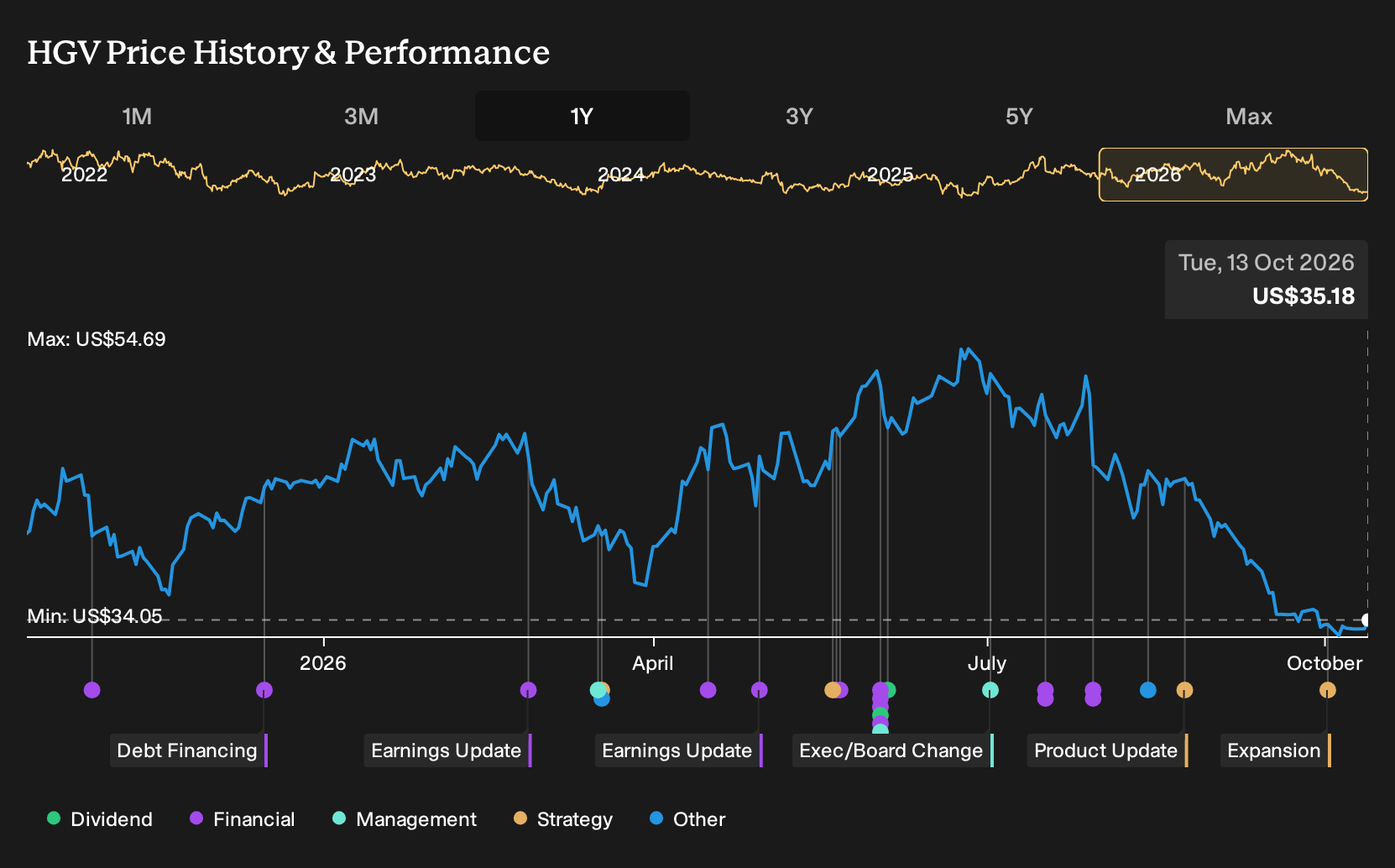Screen dimensions: 1395x868
Task: Click the Debt Financing event label
Action: pos(189,750)
